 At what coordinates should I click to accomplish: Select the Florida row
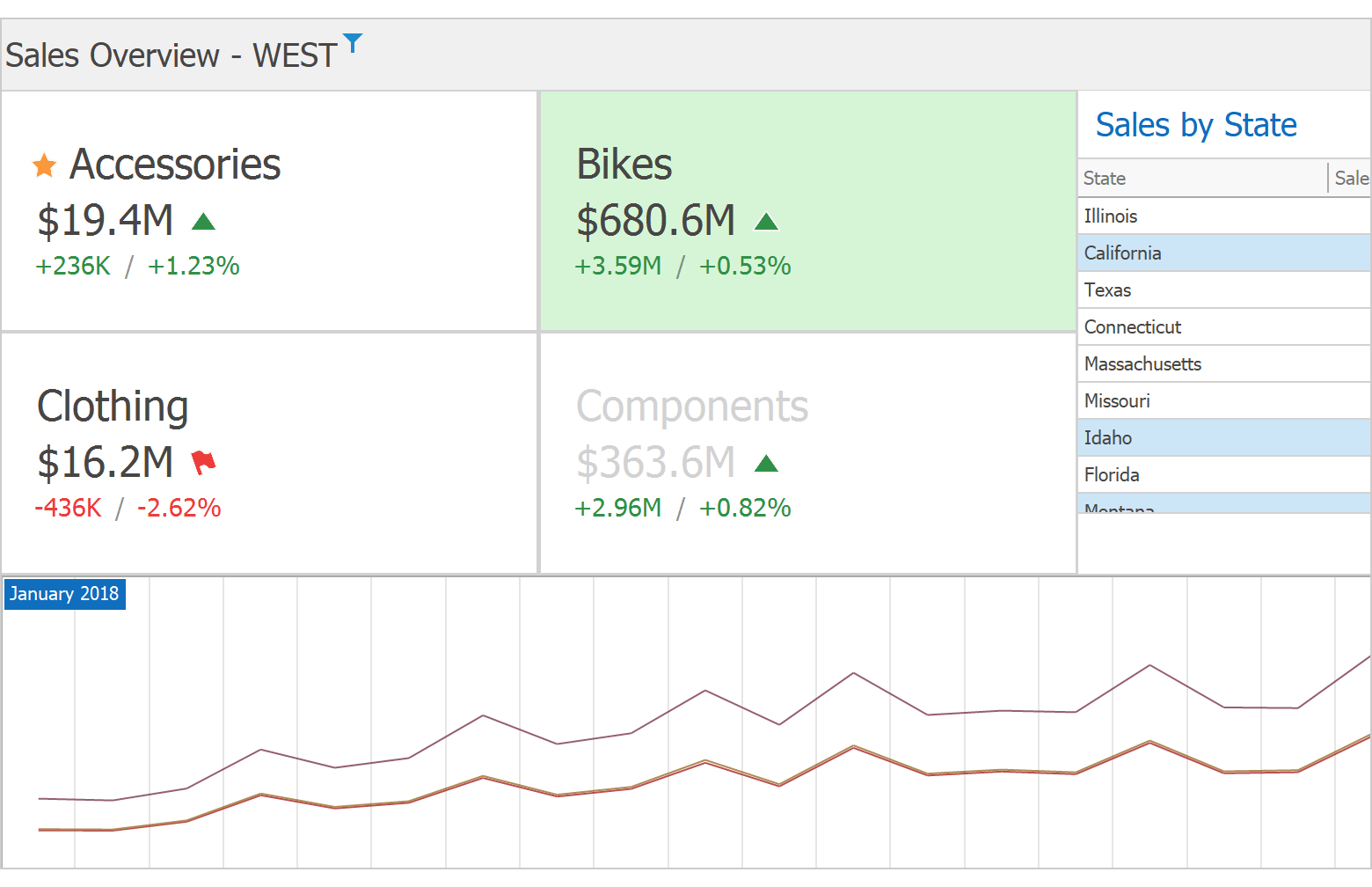1222,474
